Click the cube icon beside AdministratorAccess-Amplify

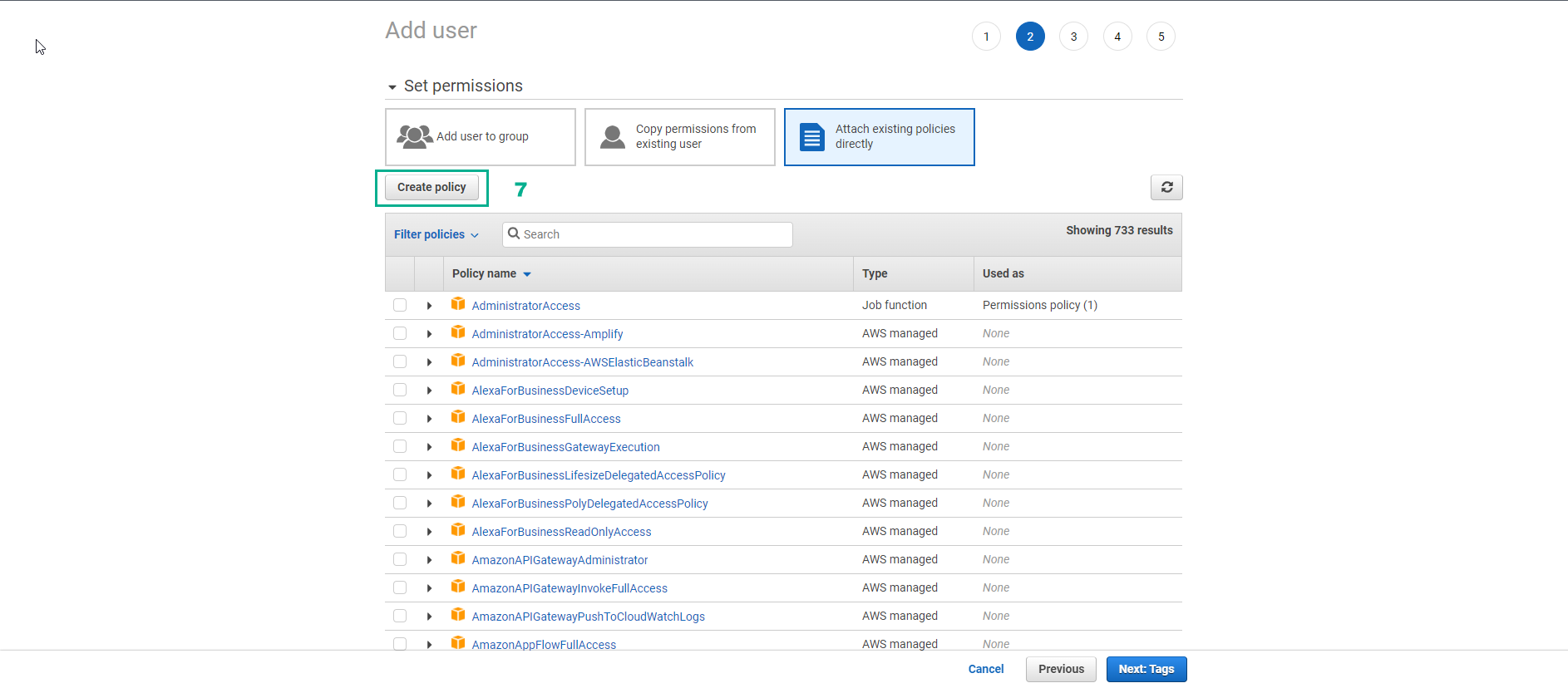458,332
